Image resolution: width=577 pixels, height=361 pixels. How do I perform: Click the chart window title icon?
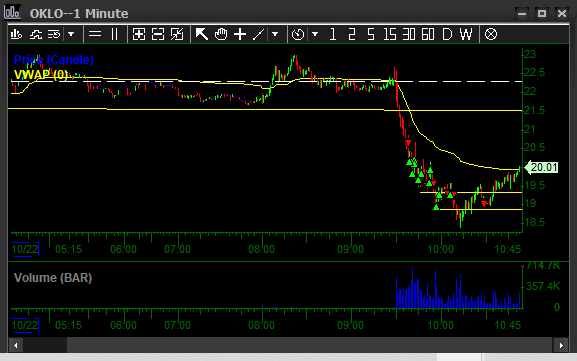pos(12,12)
